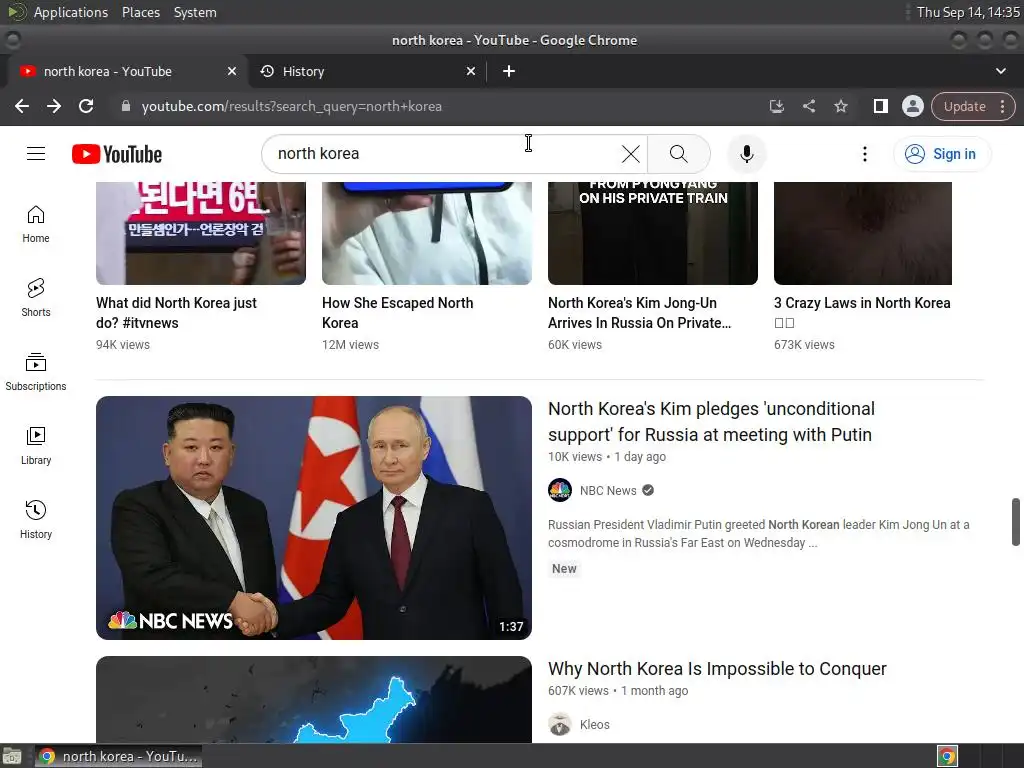Play the blue map Kleos thumbnail

pos(313,699)
